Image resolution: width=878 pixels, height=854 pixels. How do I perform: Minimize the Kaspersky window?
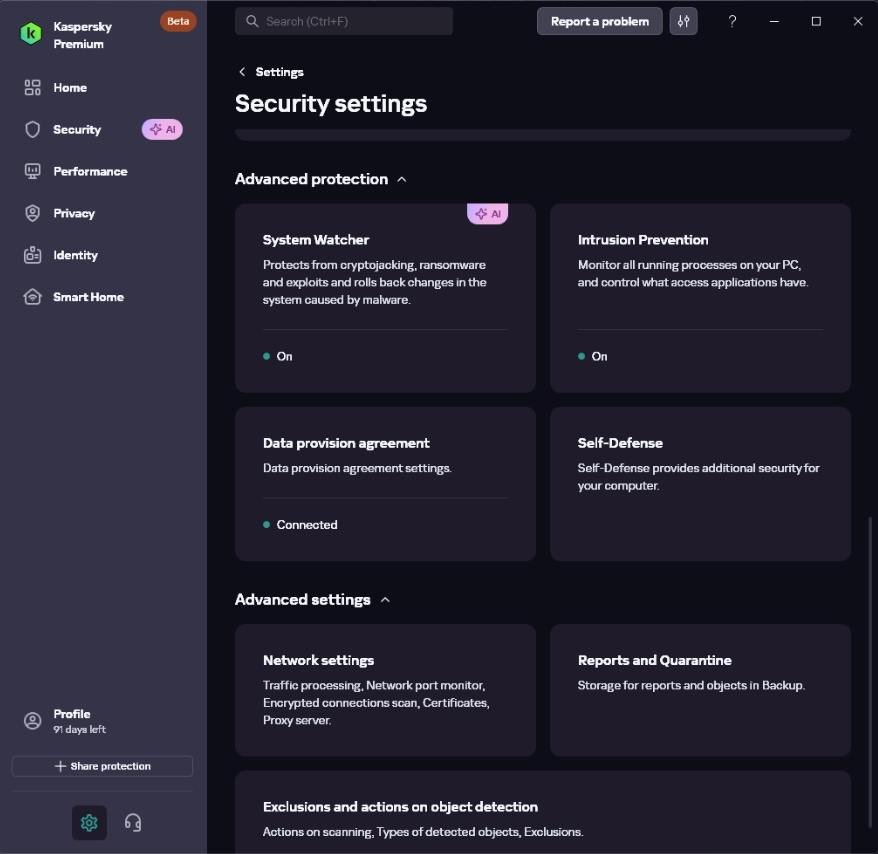[x=774, y=21]
